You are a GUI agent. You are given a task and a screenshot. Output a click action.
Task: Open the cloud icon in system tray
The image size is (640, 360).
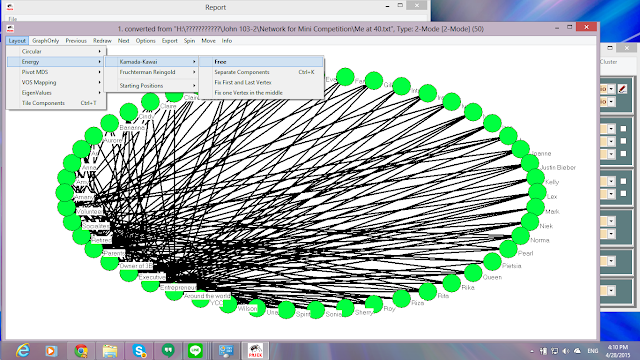pos(577,351)
